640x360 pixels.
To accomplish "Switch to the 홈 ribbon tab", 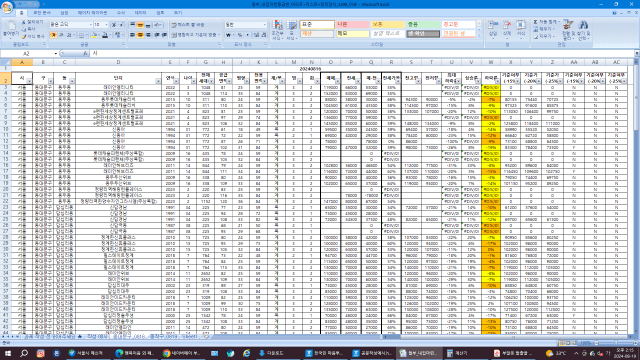I will (22, 13).
